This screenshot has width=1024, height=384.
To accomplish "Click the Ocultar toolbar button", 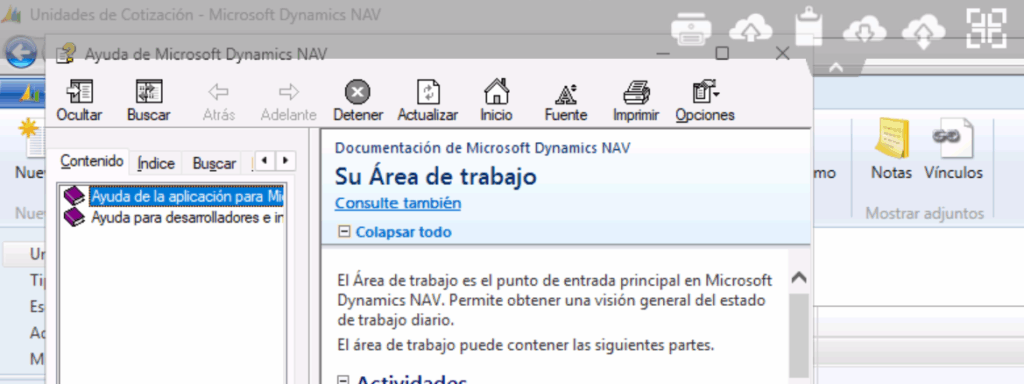I will pyautogui.click(x=79, y=101).
